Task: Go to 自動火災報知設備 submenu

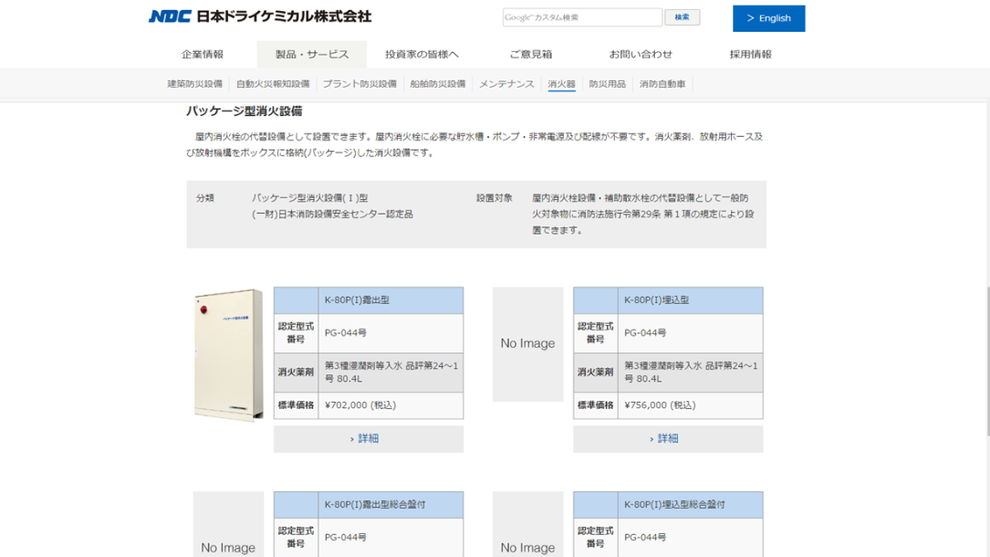Action: 273,84
